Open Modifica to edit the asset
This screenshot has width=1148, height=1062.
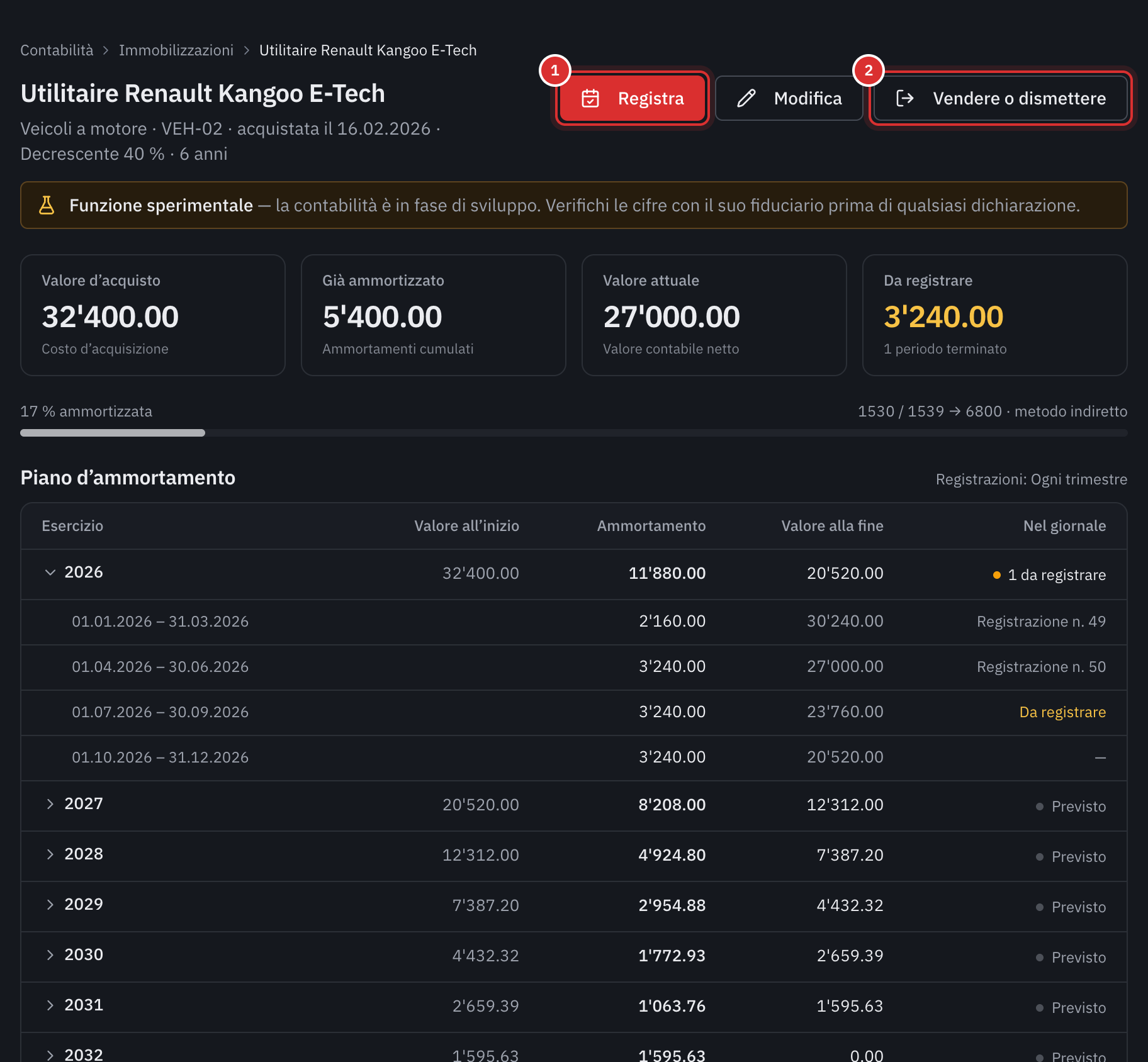(789, 98)
